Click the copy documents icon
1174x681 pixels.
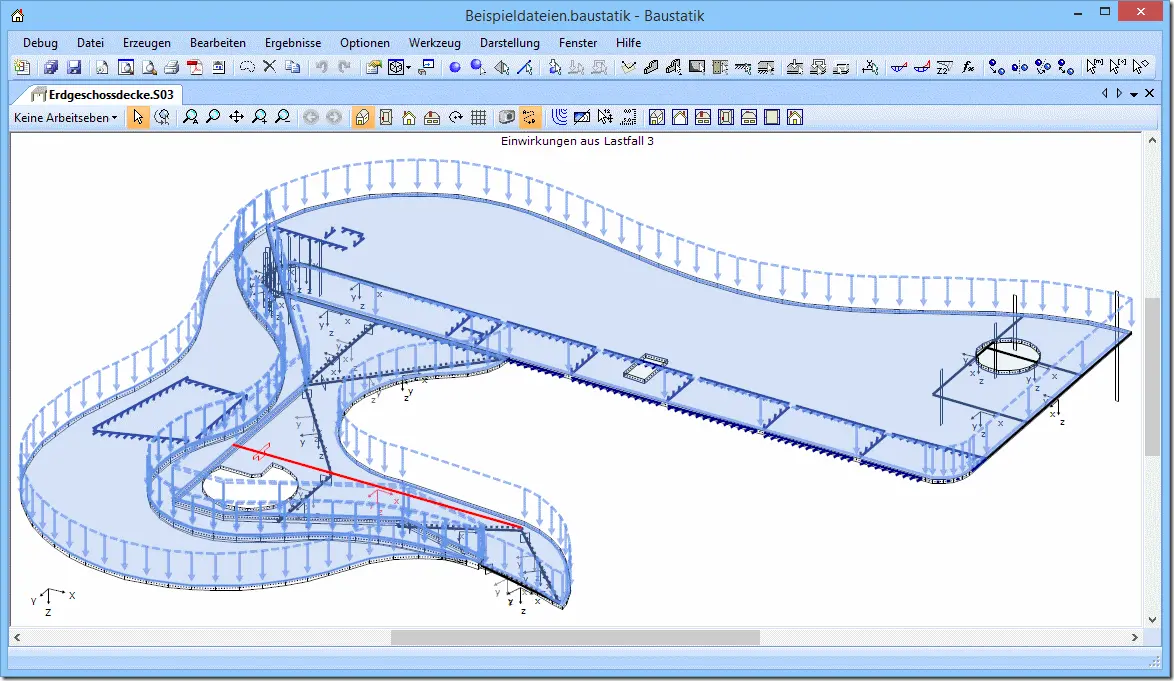[x=293, y=67]
